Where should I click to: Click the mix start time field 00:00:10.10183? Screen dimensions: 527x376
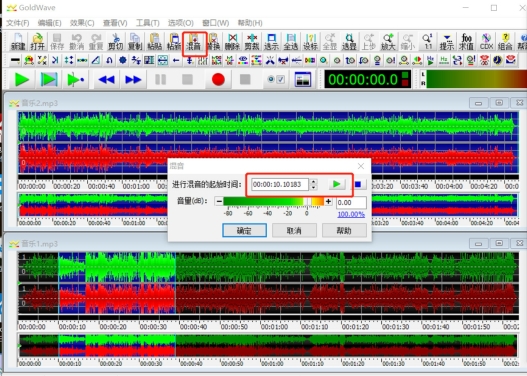tap(280, 184)
